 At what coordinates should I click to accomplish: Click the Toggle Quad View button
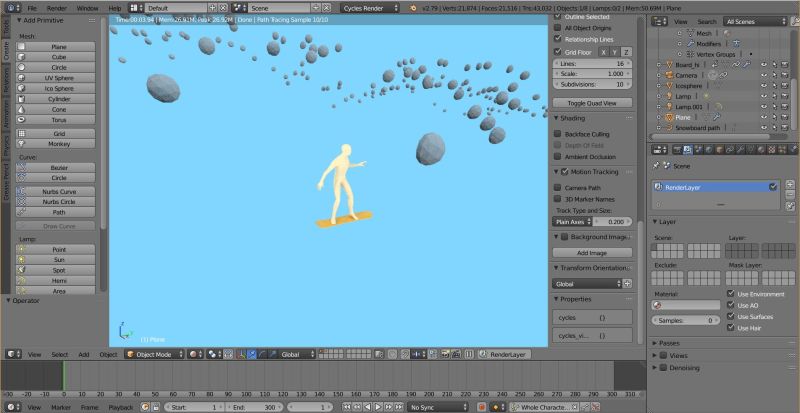pos(592,103)
